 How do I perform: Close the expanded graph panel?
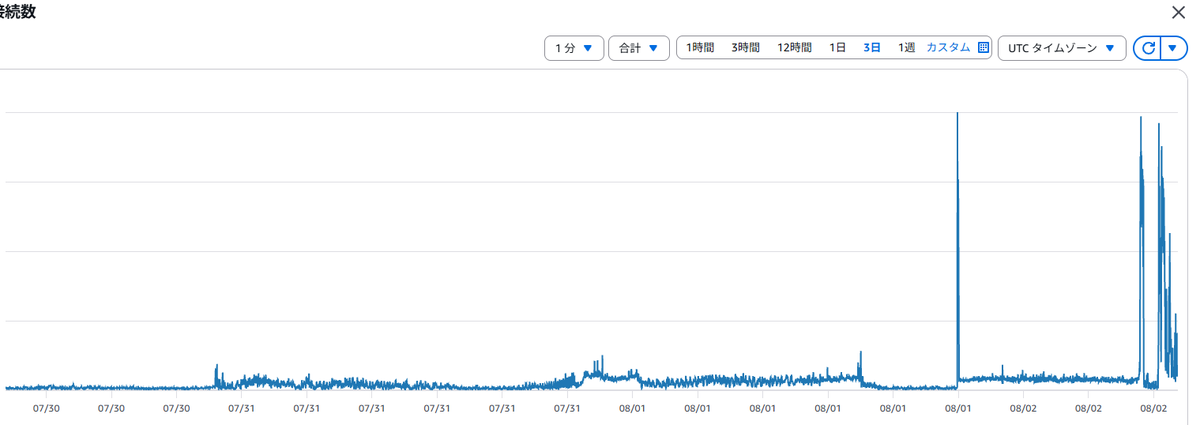click(1178, 12)
